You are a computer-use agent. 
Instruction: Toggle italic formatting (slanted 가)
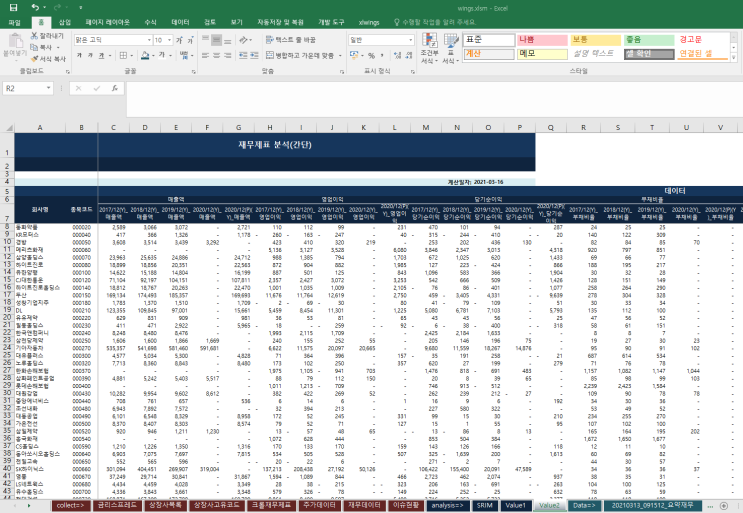click(x=90, y=55)
